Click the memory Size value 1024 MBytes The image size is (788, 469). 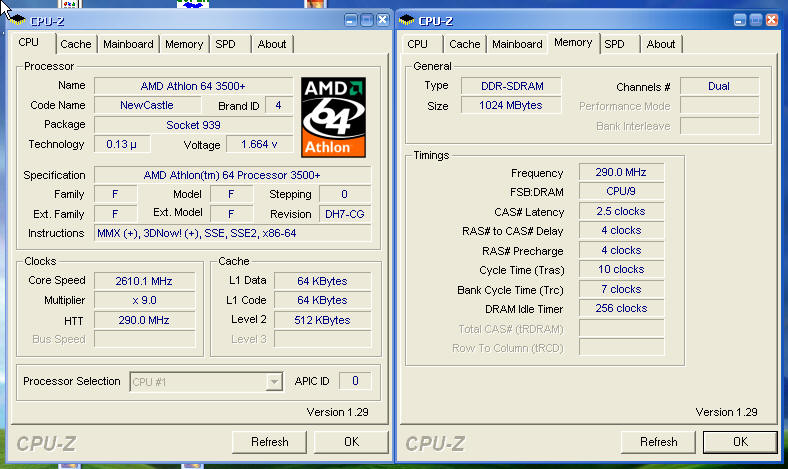[x=511, y=105]
